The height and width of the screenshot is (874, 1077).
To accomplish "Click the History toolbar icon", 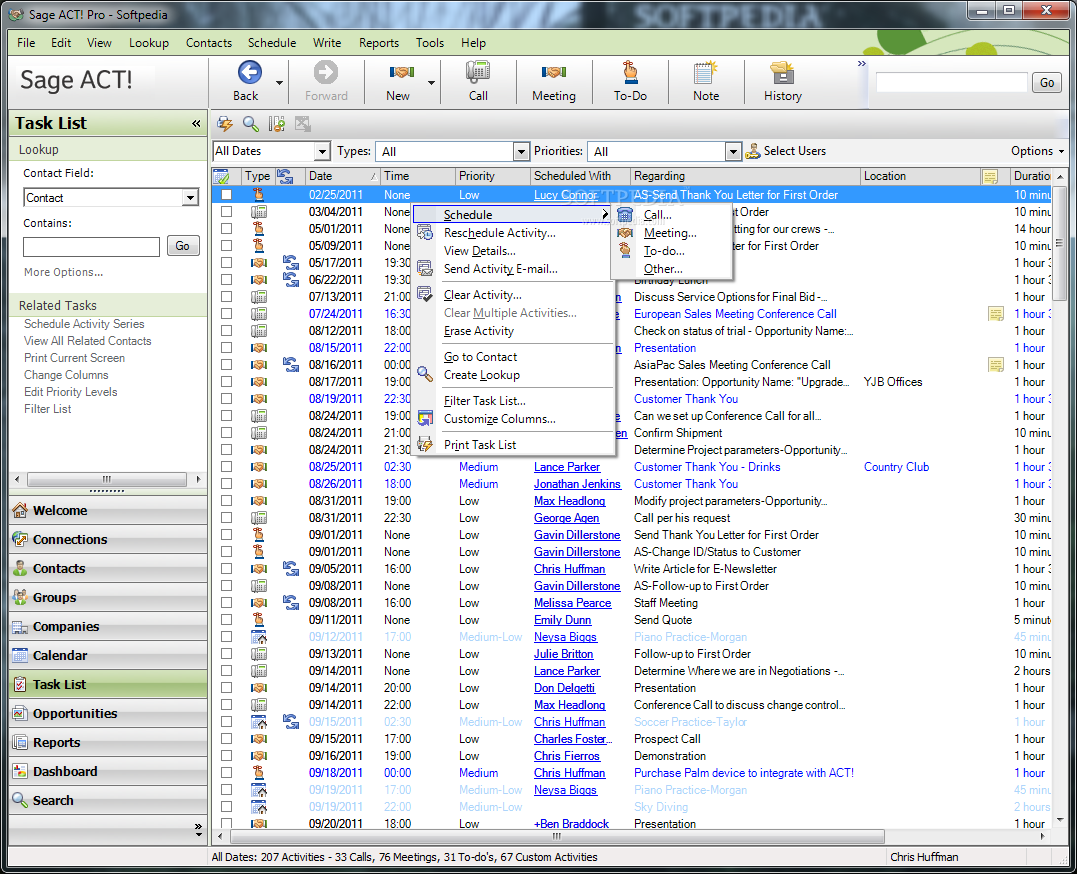I will [782, 72].
